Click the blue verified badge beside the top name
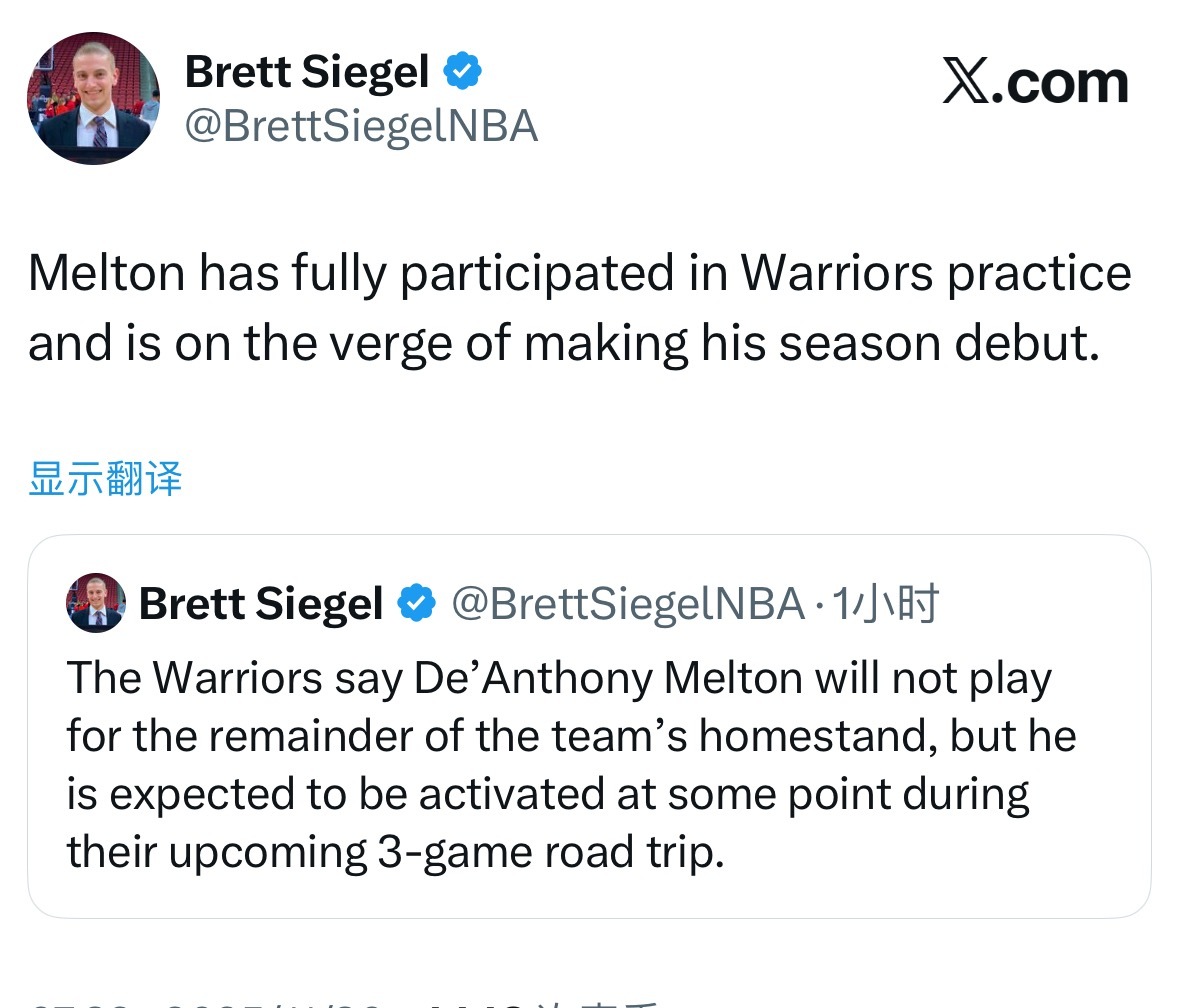Screen dimensions: 1179x1008 click(x=463, y=72)
